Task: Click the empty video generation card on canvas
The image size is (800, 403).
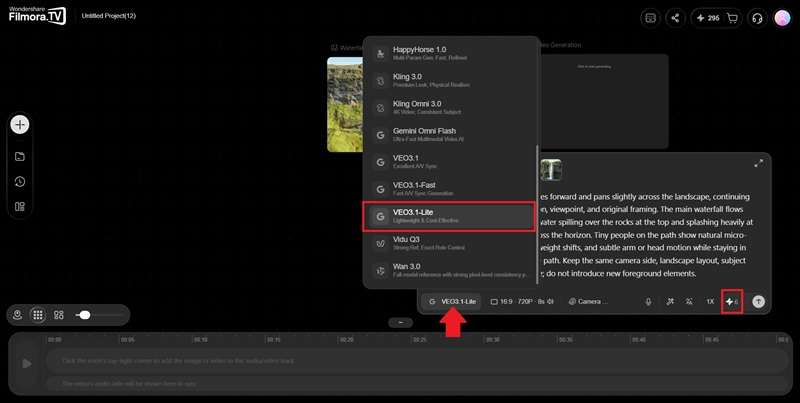Action: (605, 102)
